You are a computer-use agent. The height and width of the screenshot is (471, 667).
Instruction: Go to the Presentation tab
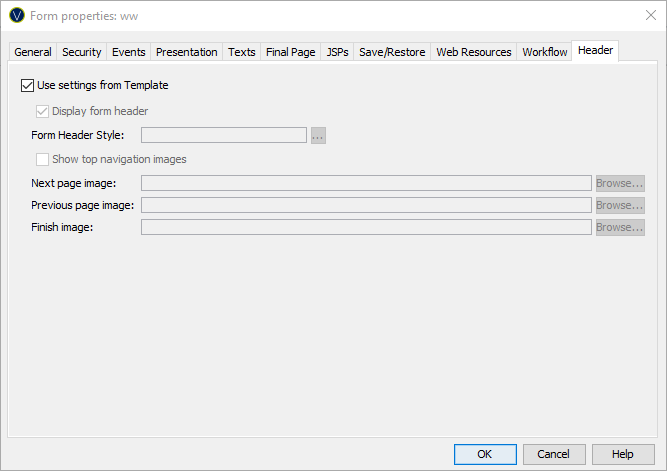tap(187, 52)
